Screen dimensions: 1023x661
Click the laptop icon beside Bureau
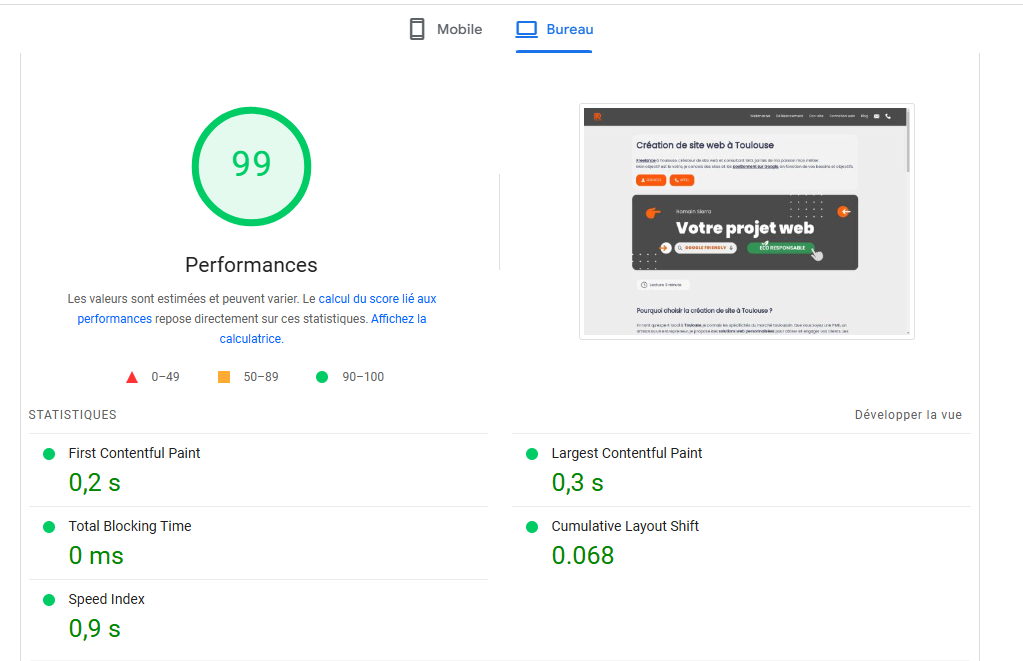tap(527, 29)
